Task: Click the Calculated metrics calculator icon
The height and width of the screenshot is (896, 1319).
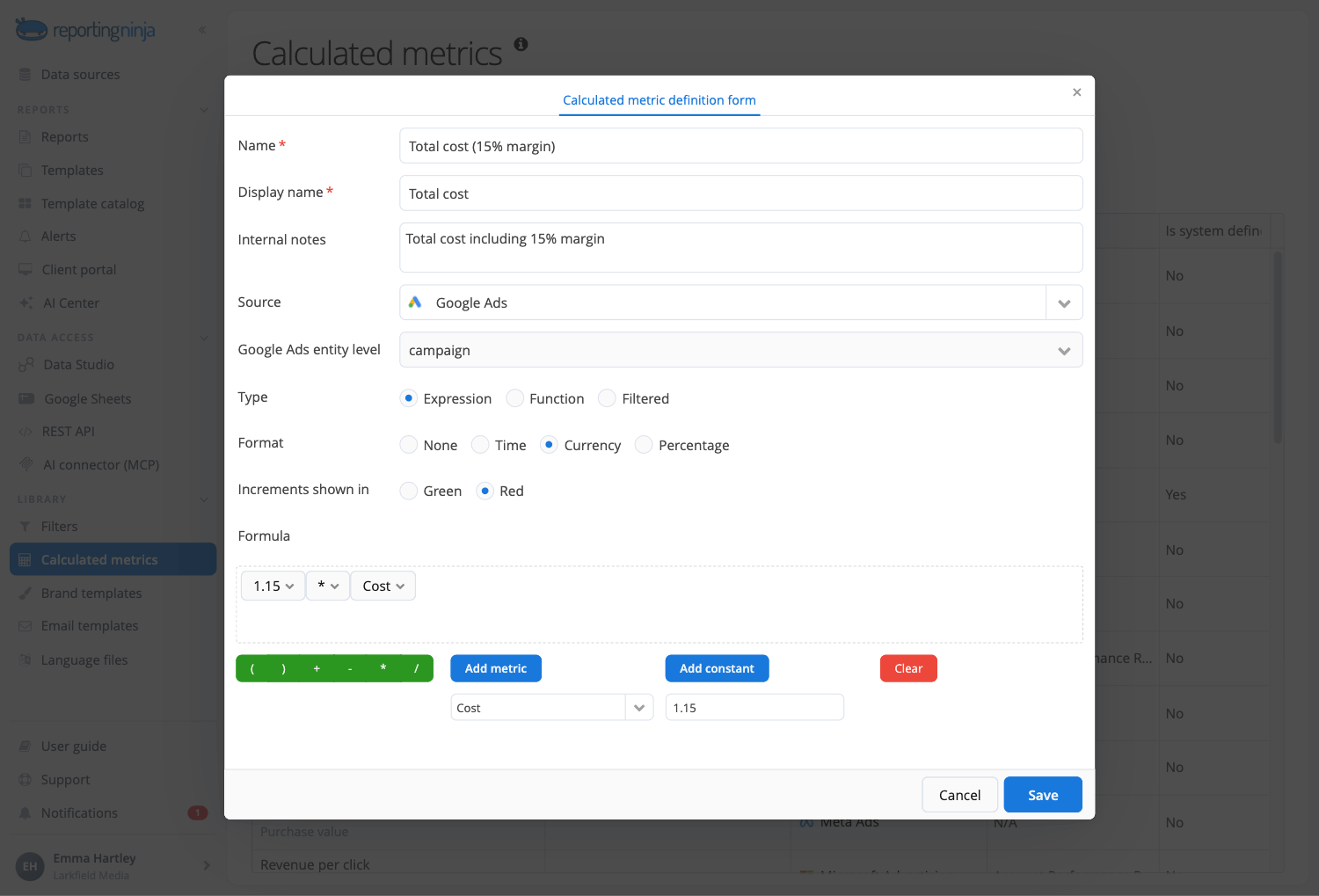Action: pyautogui.click(x=25, y=560)
